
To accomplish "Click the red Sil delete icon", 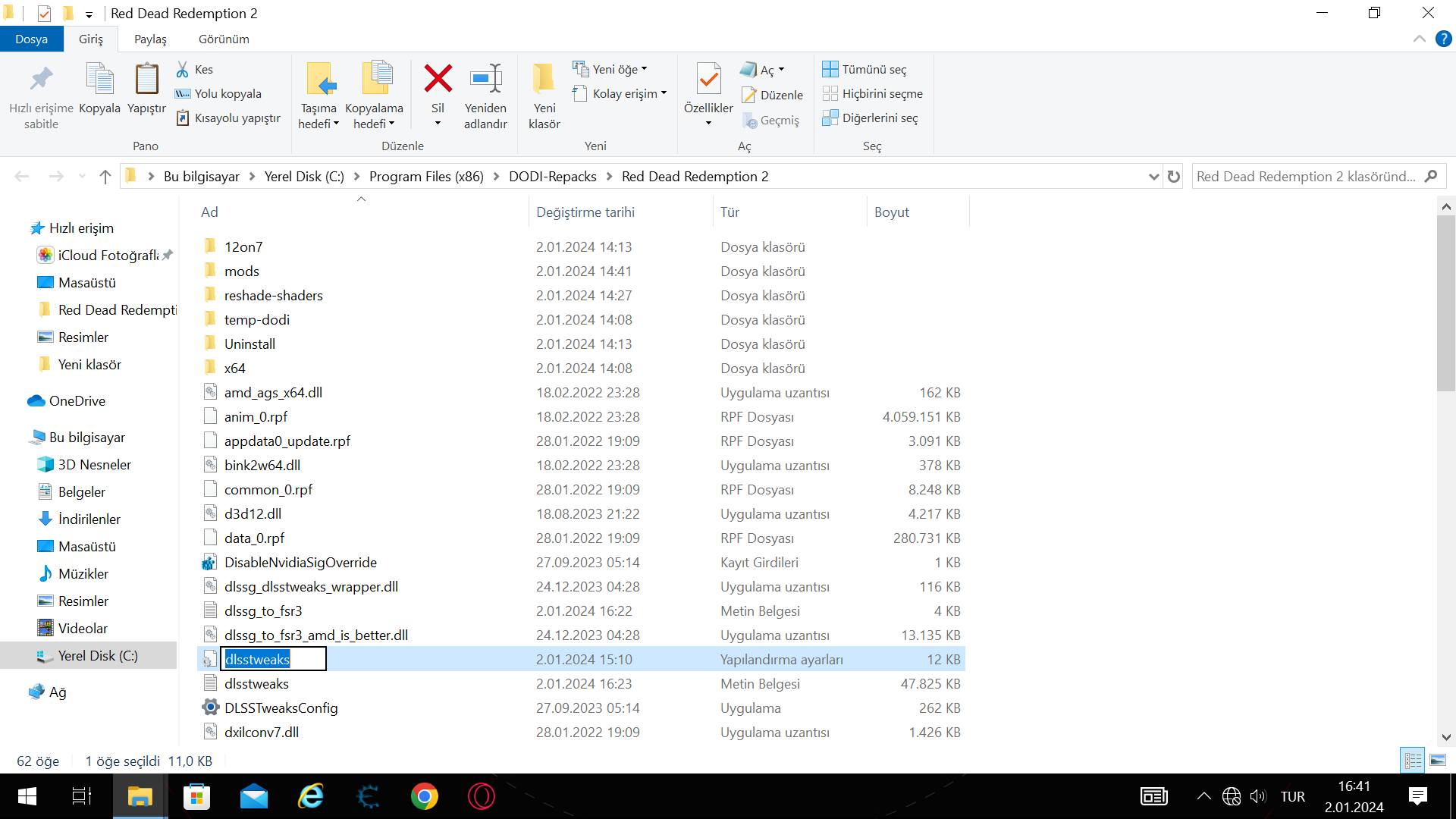I will coord(438,79).
